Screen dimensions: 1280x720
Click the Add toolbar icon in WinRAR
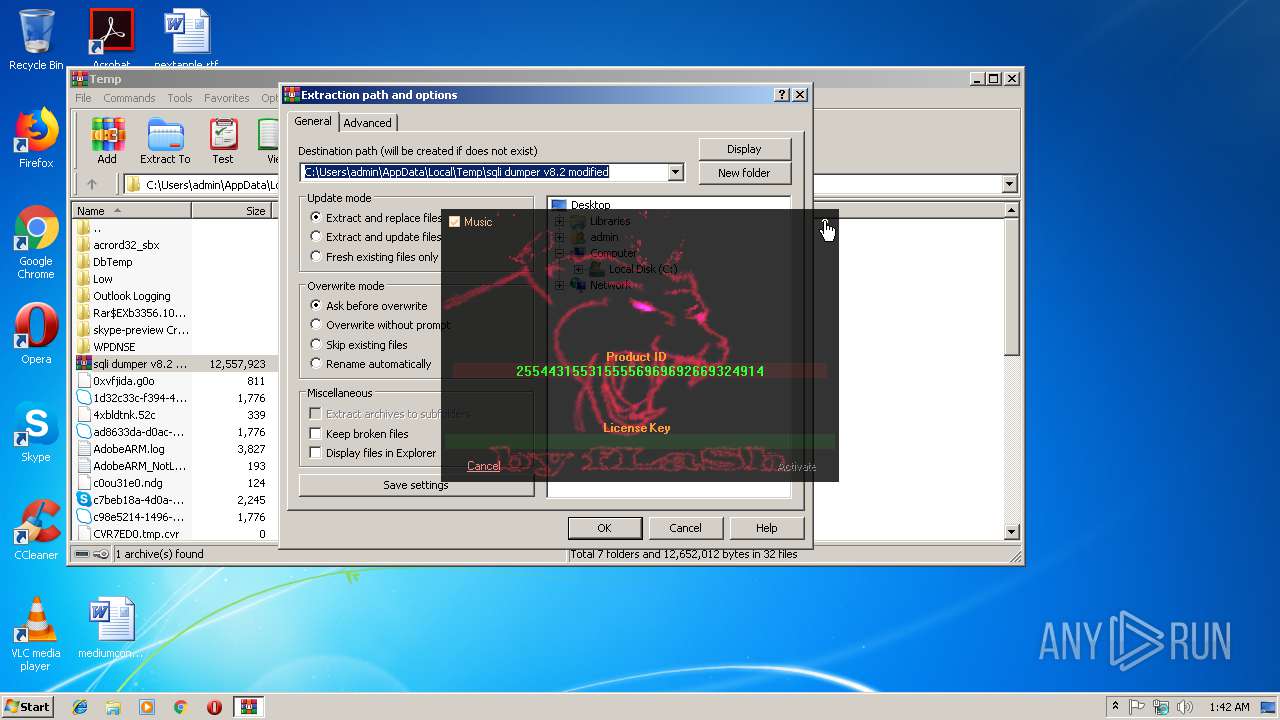(x=107, y=141)
